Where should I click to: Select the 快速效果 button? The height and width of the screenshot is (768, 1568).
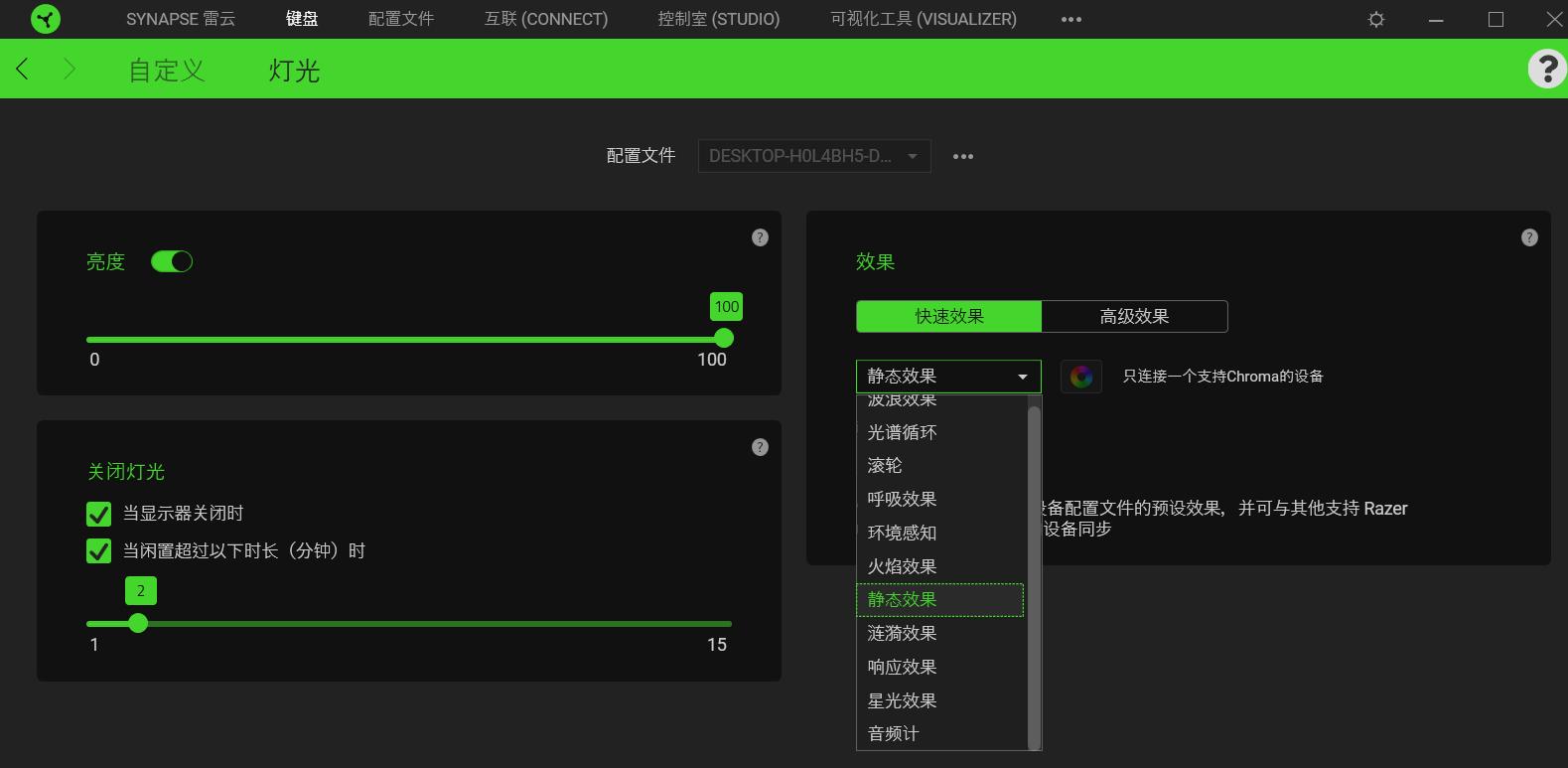click(x=948, y=316)
